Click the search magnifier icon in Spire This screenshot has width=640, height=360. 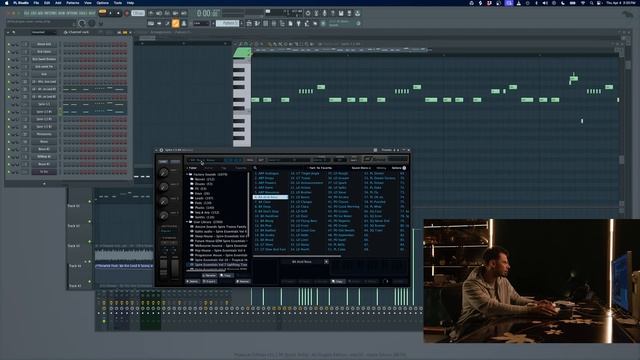256,168
